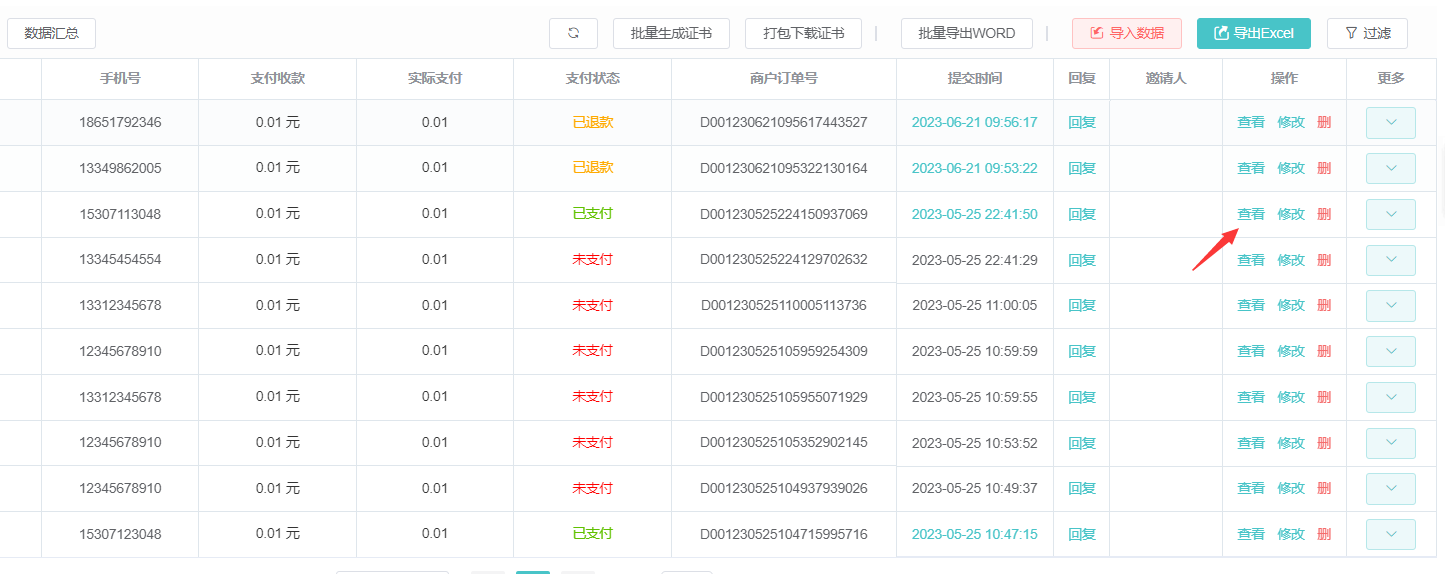Click 已退款 status for row 18651792346

(x=592, y=123)
